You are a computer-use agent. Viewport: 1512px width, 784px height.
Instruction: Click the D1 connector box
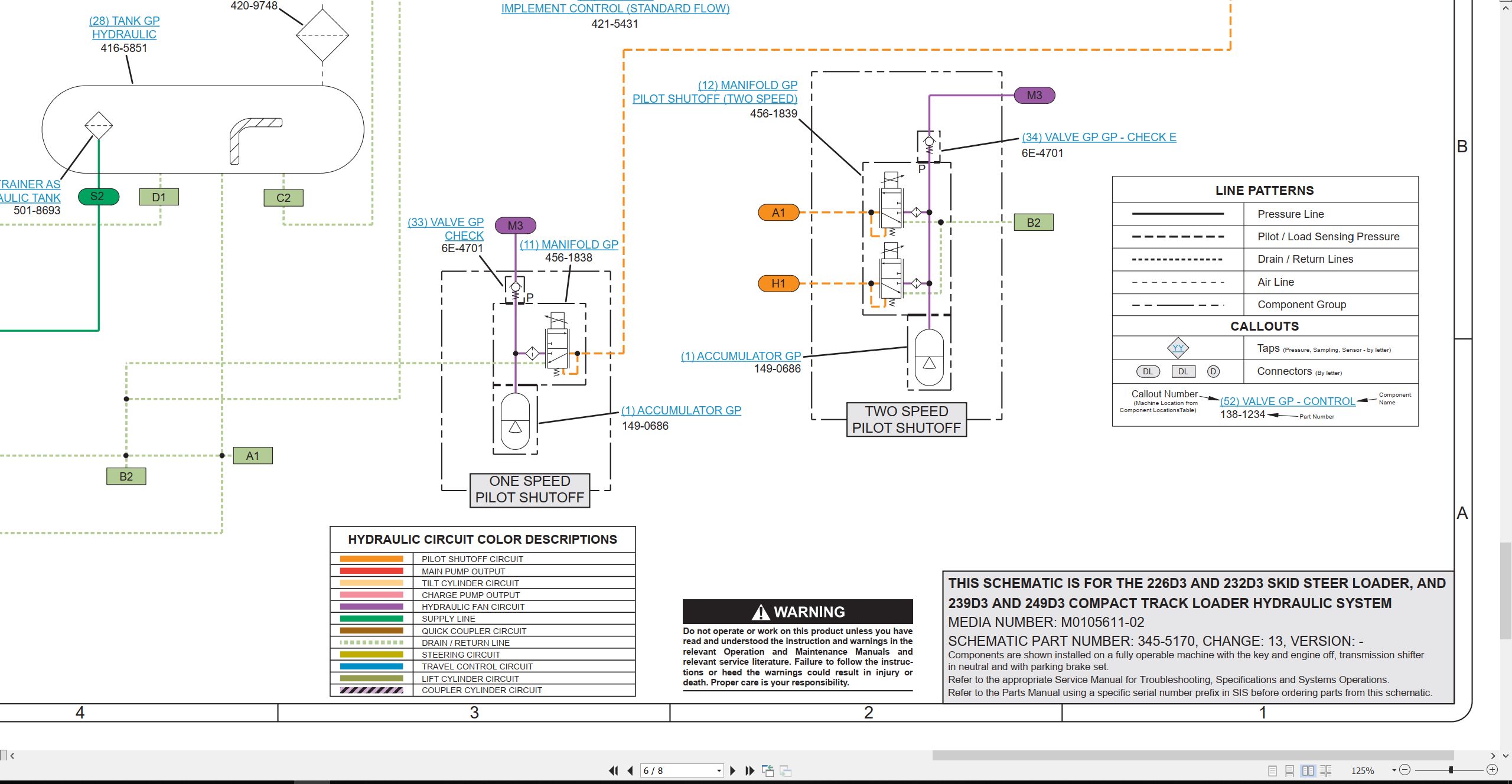(159, 197)
